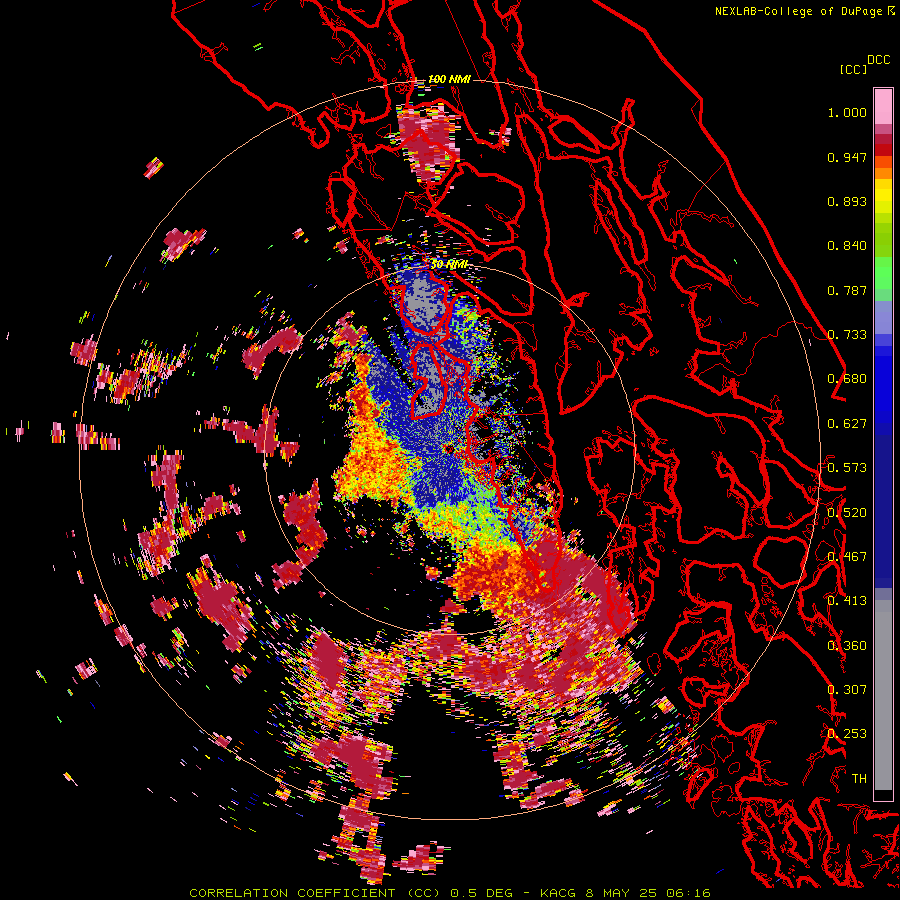900x900 pixels.
Task: Select the 0.680 scale value
Action: (847, 379)
